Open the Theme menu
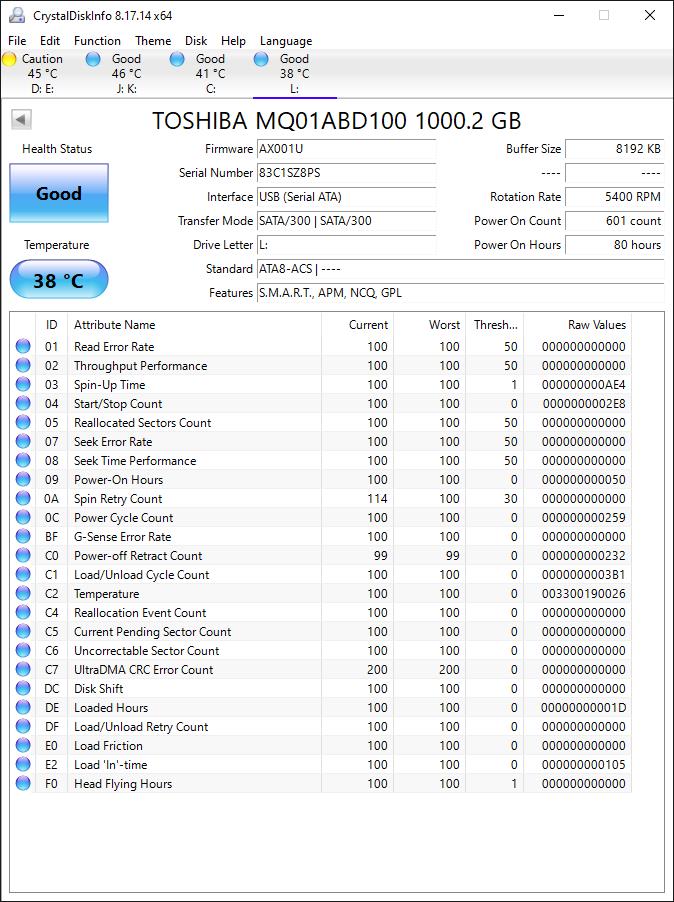This screenshot has height=902, width=674. click(153, 41)
